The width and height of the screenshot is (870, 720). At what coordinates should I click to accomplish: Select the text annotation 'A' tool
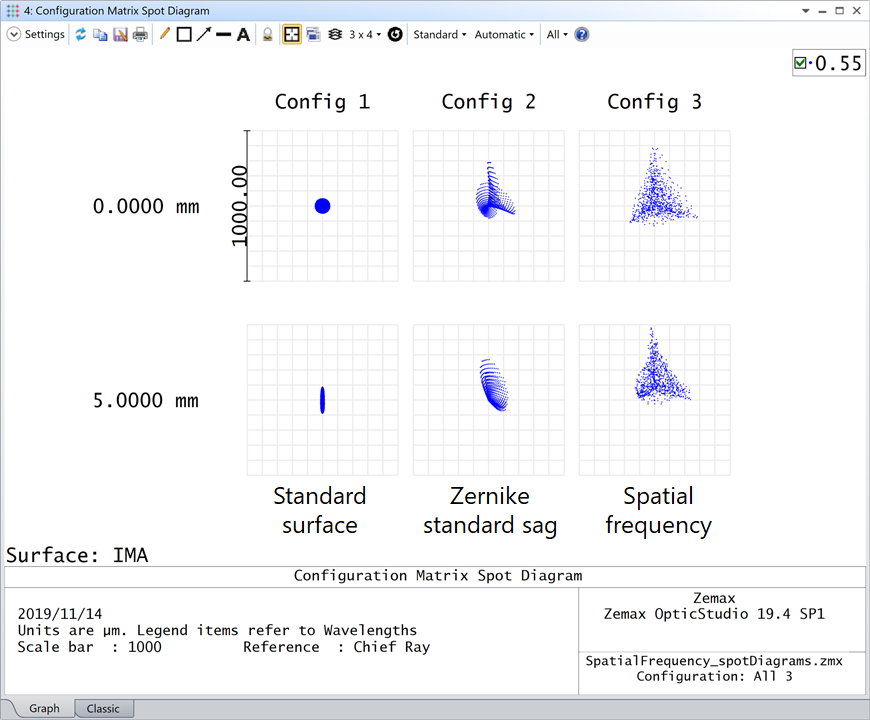click(x=243, y=34)
